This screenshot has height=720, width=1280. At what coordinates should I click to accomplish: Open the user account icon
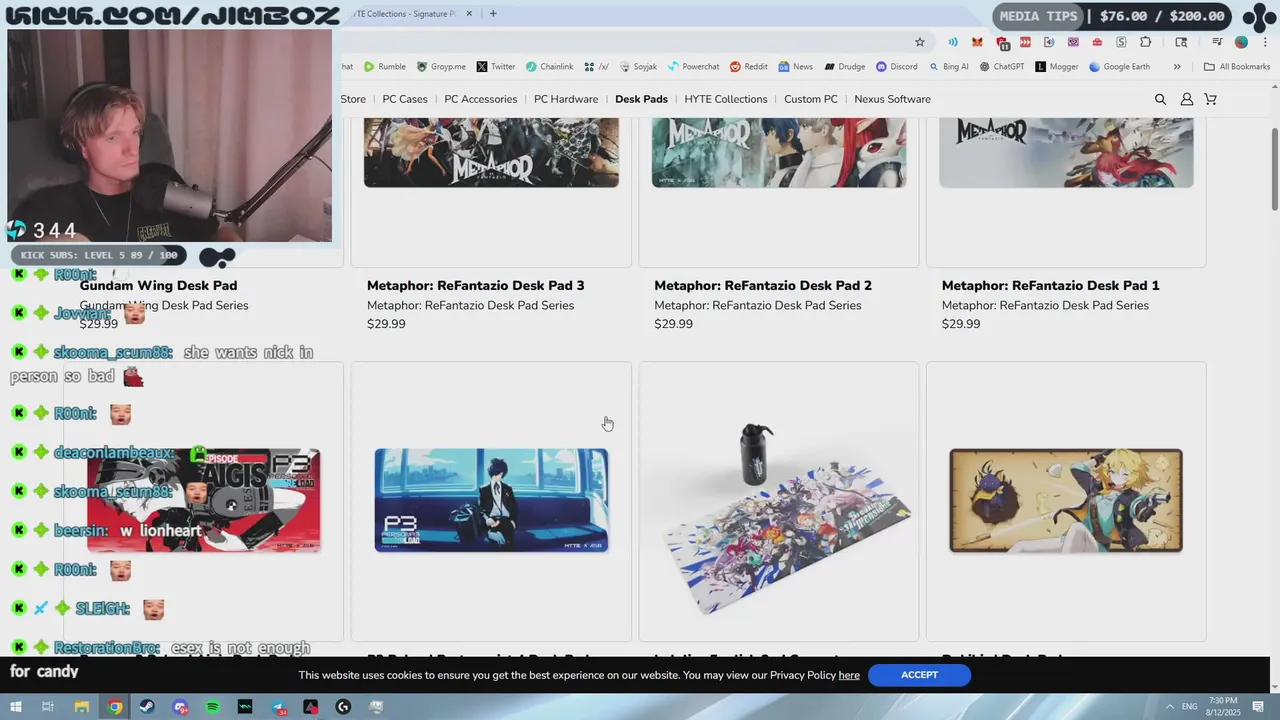click(x=1186, y=99)
